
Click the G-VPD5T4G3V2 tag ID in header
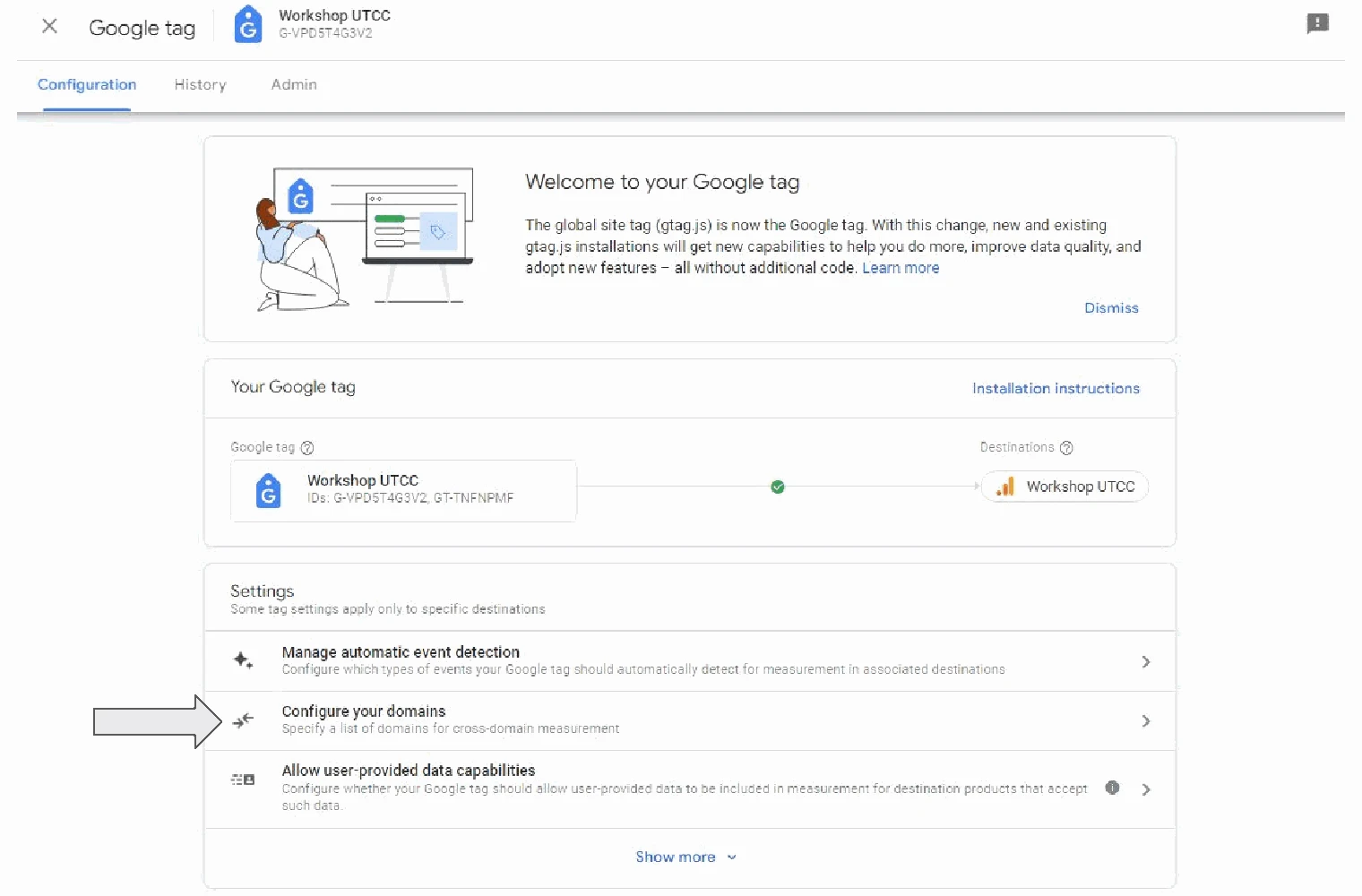(x=325, y=33)
